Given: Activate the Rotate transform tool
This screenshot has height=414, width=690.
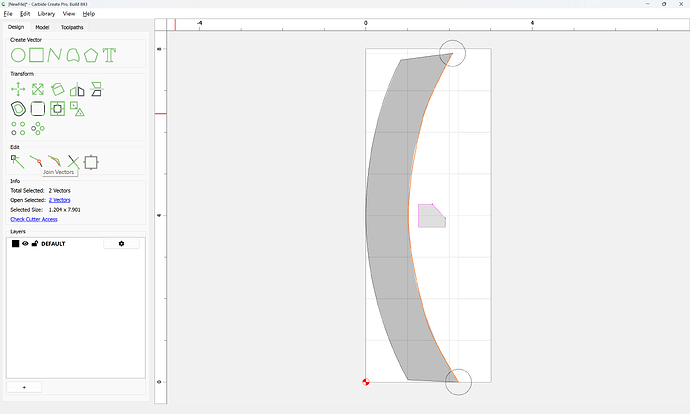Looking at the screenshot, I should 58,89.
